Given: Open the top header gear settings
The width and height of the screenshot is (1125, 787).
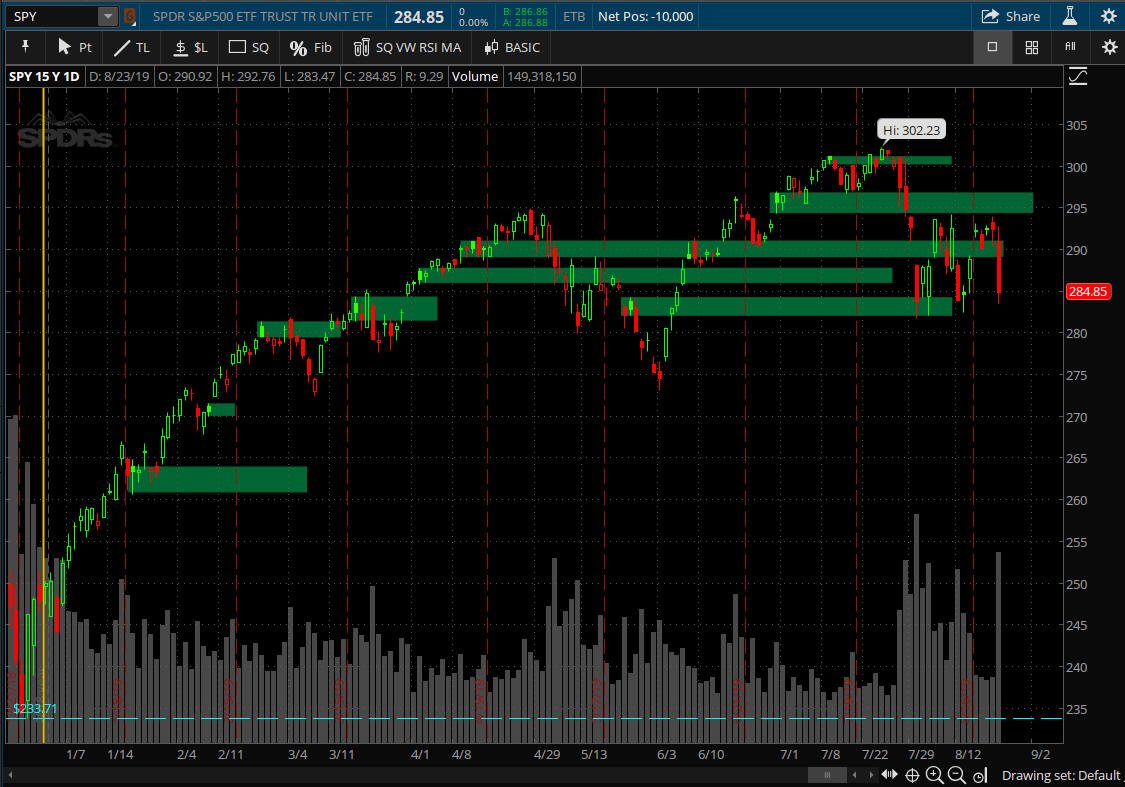Looking at the screenshot, I should pos(1108,16).
